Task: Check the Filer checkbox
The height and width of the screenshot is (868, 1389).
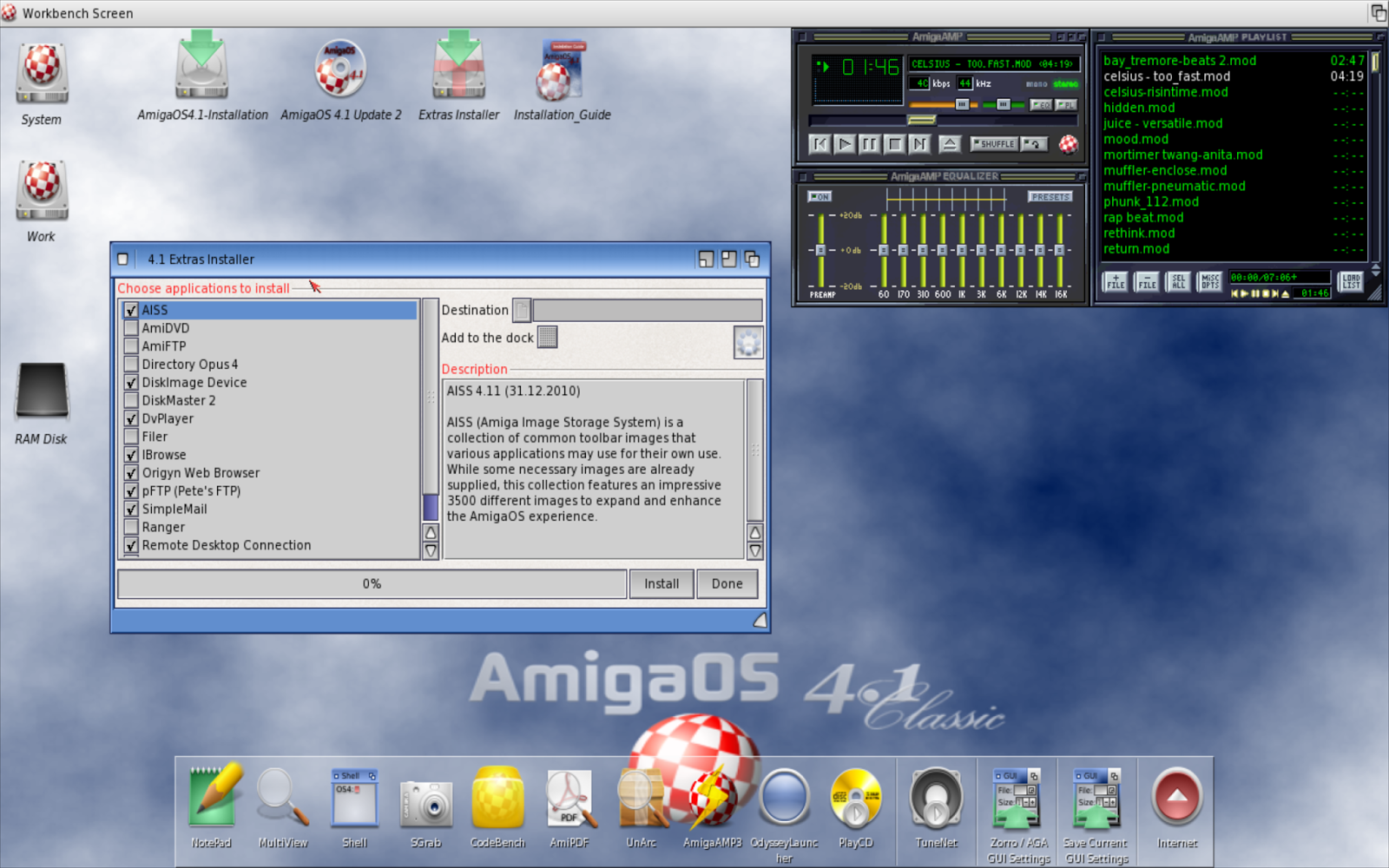Action: tap(131, 437)
